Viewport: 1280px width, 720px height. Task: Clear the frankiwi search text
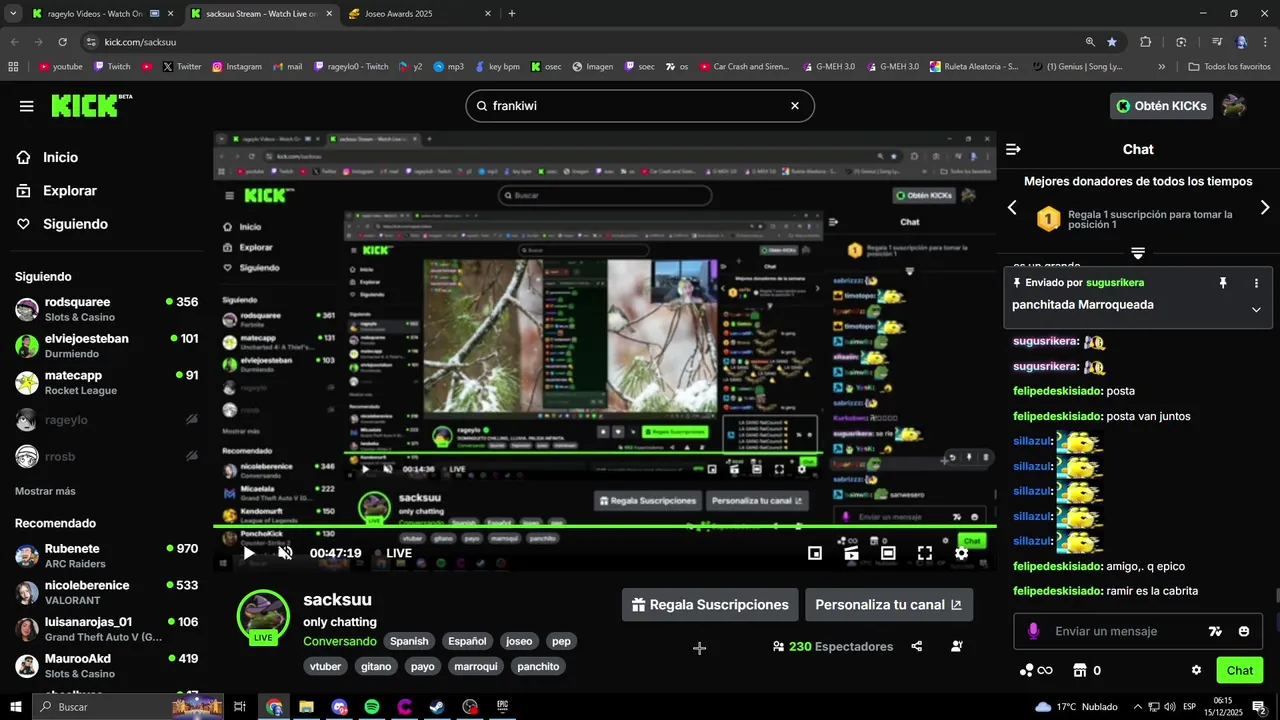click(795, 106)
